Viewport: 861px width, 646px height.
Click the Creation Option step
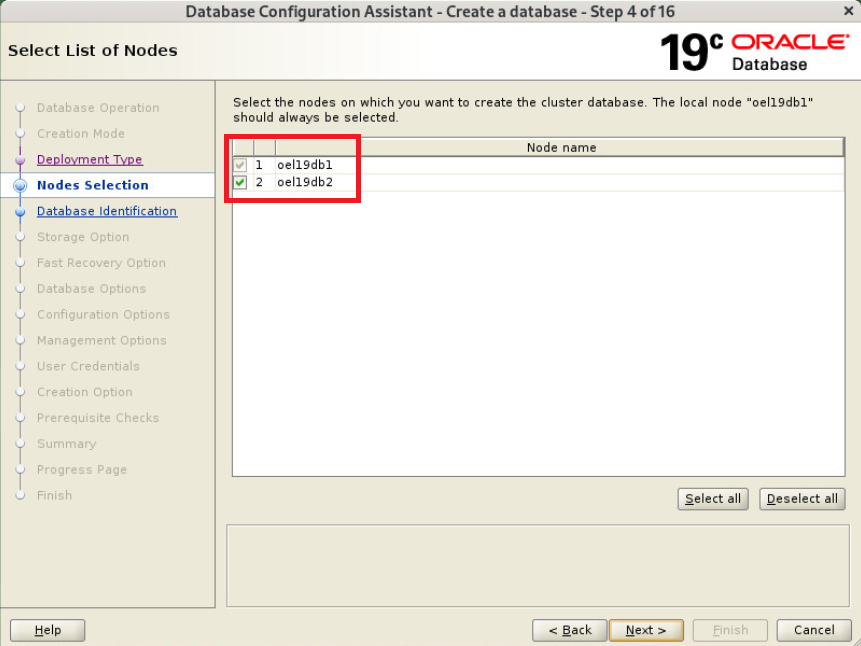point(85,392)
